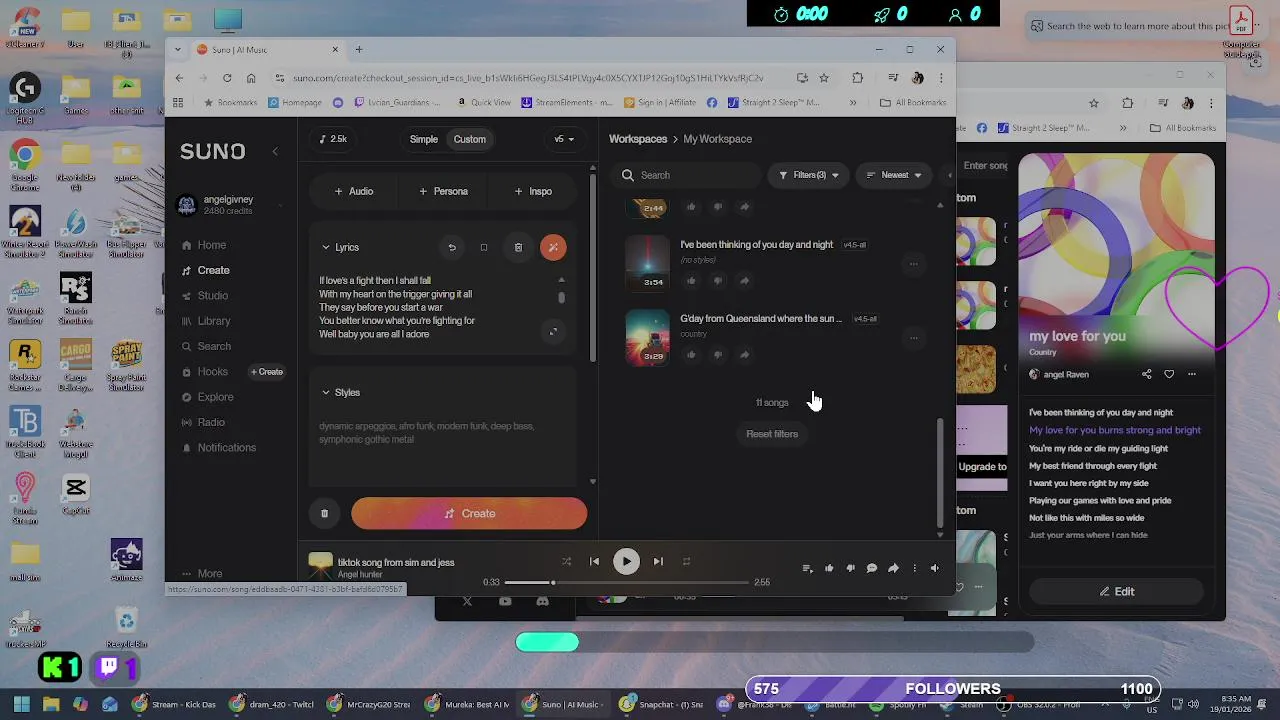Like the currently playing song in player
1280x720 pixels.
829,568
